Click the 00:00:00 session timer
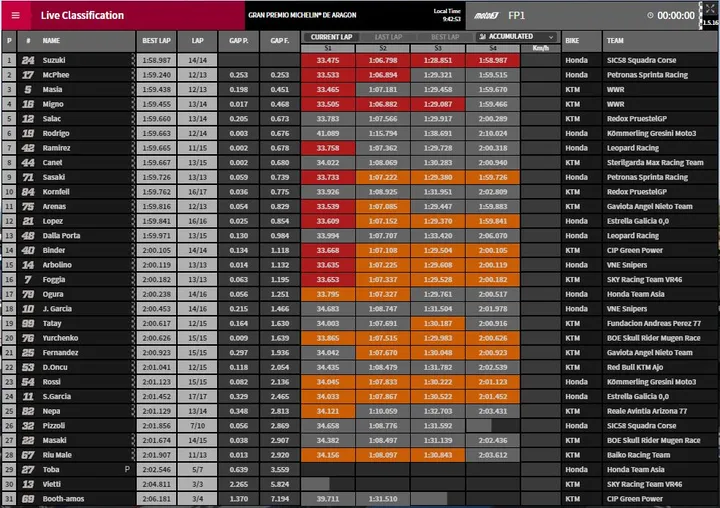The height and width of the screenshot is (508, 720). [676, 16]
